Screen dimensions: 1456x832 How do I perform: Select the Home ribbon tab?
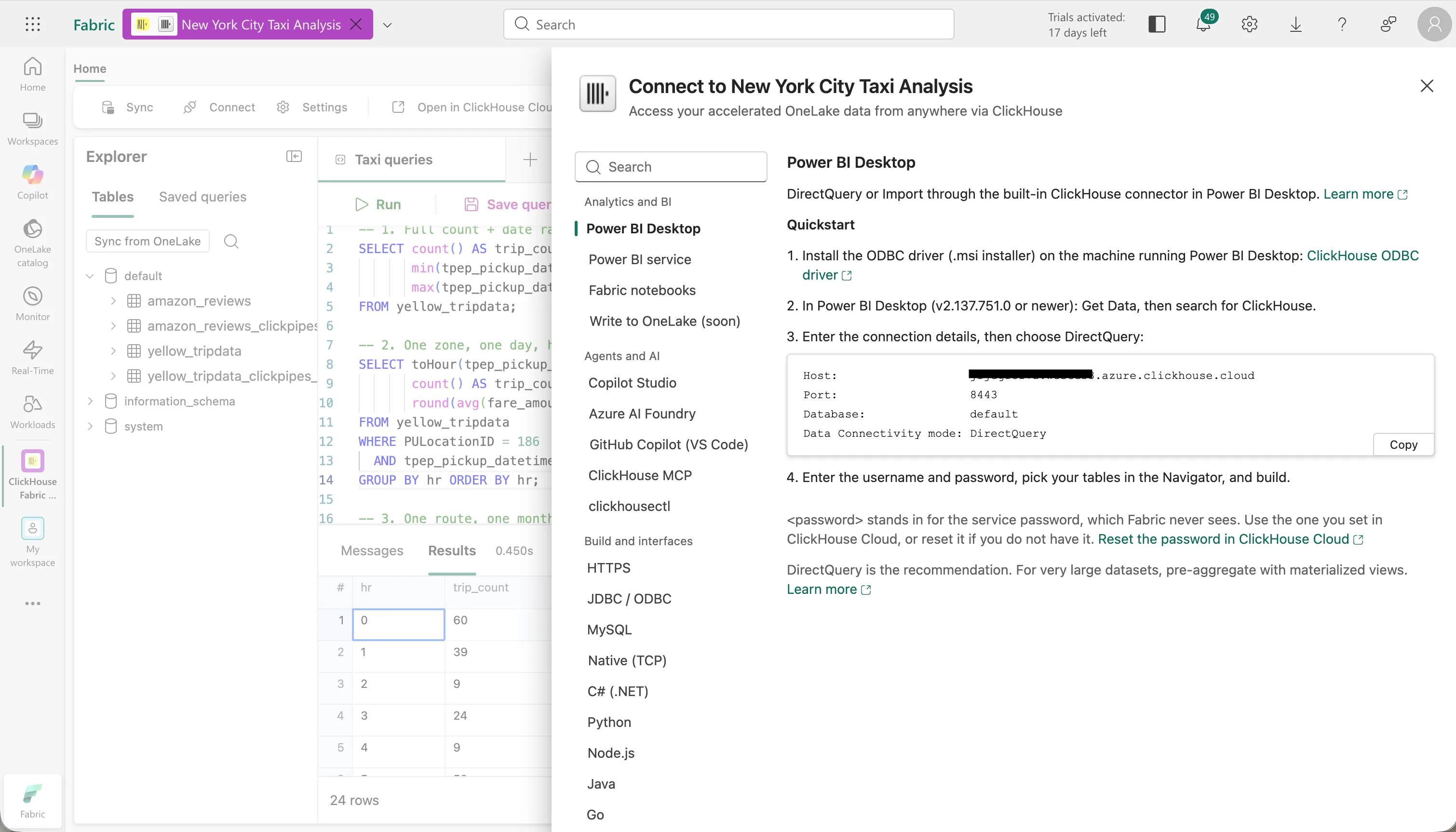click(x=90, y=68)
